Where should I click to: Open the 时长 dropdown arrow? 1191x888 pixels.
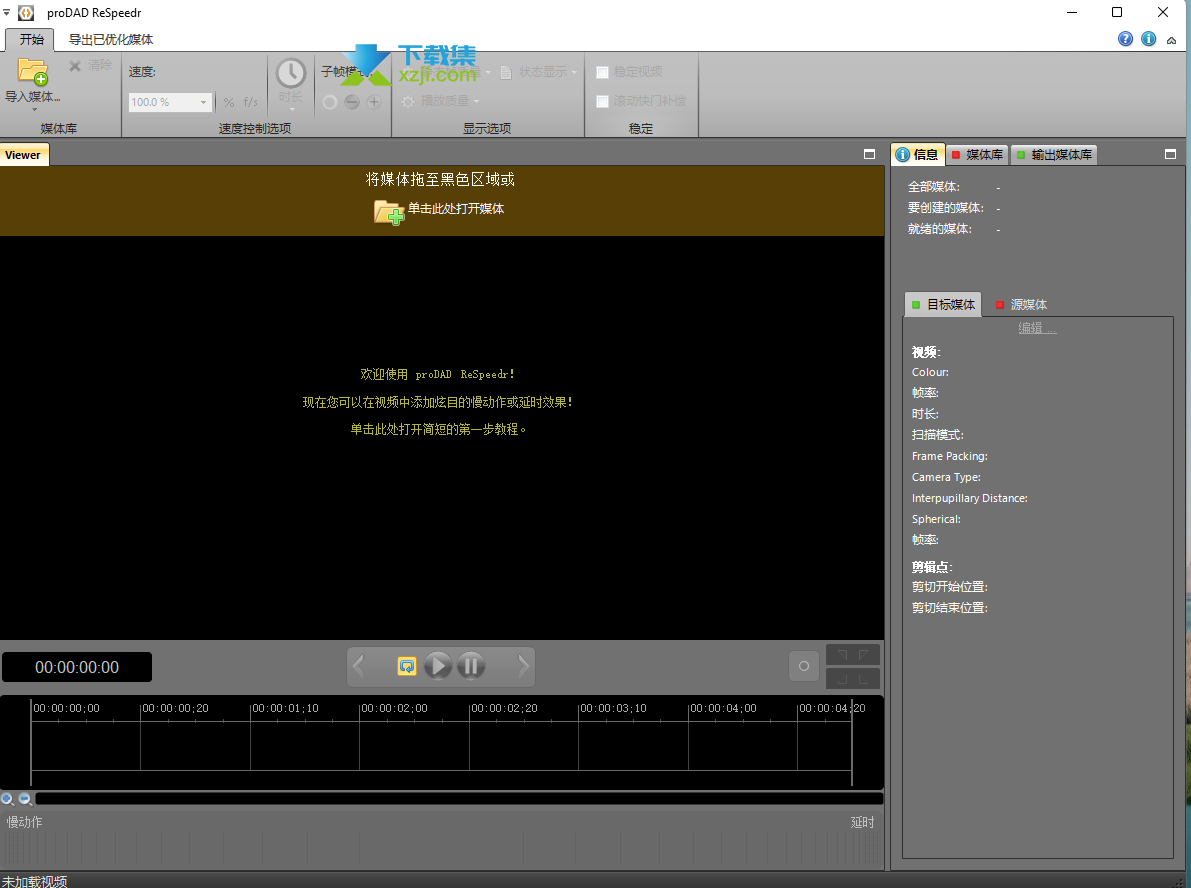point(292,109)
